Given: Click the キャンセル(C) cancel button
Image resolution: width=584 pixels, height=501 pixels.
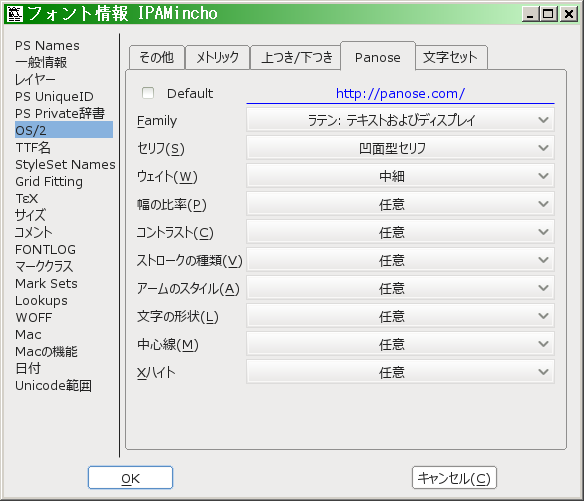Looking at the screenshot, I should [454, 478].
